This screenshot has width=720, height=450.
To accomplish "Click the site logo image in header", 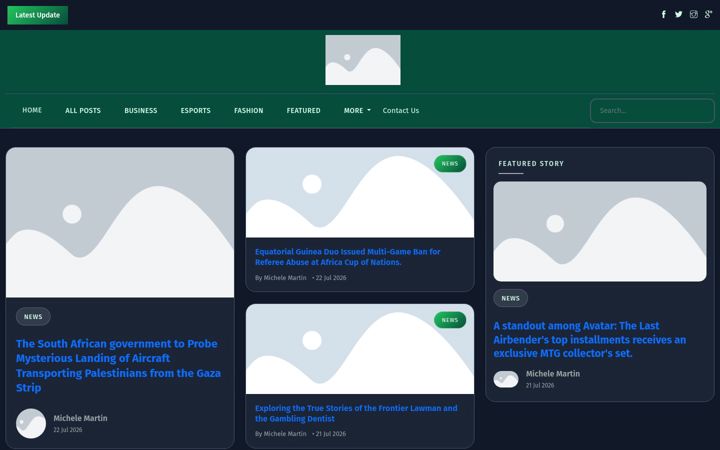I will tap(363, 60).
